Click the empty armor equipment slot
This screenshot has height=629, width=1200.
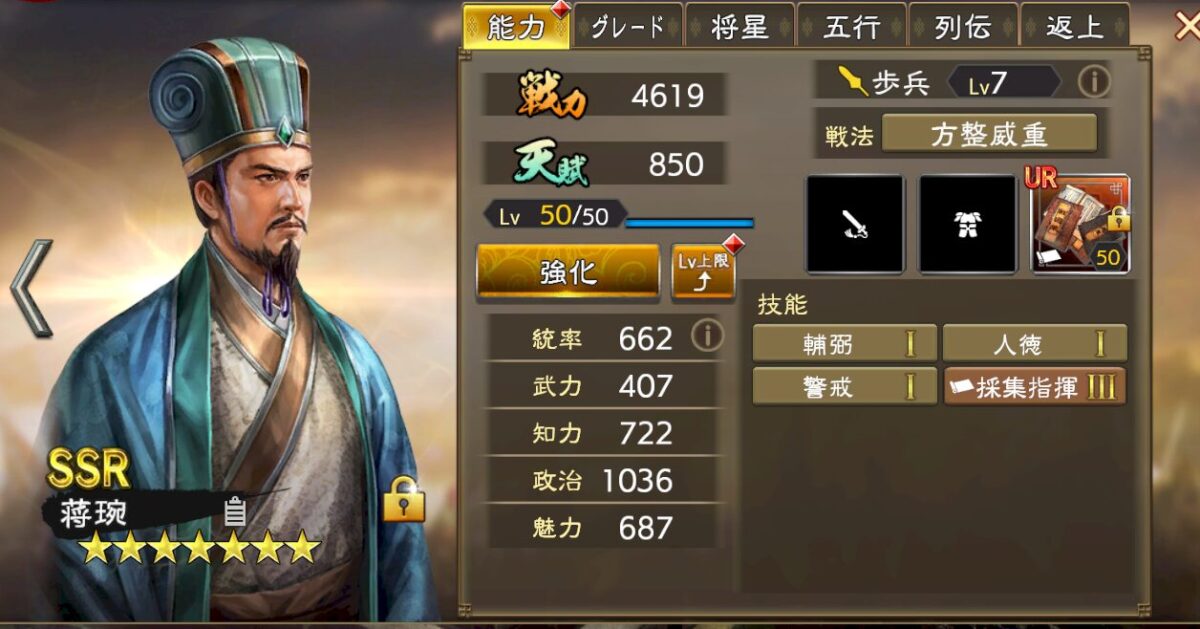click(968, 224)
